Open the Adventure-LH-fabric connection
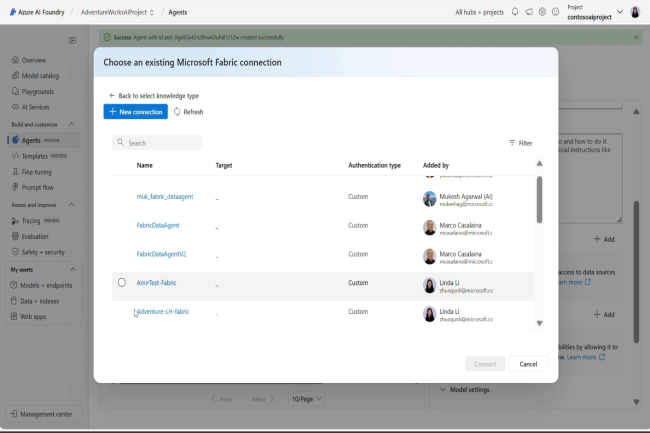 click(163, 312)
